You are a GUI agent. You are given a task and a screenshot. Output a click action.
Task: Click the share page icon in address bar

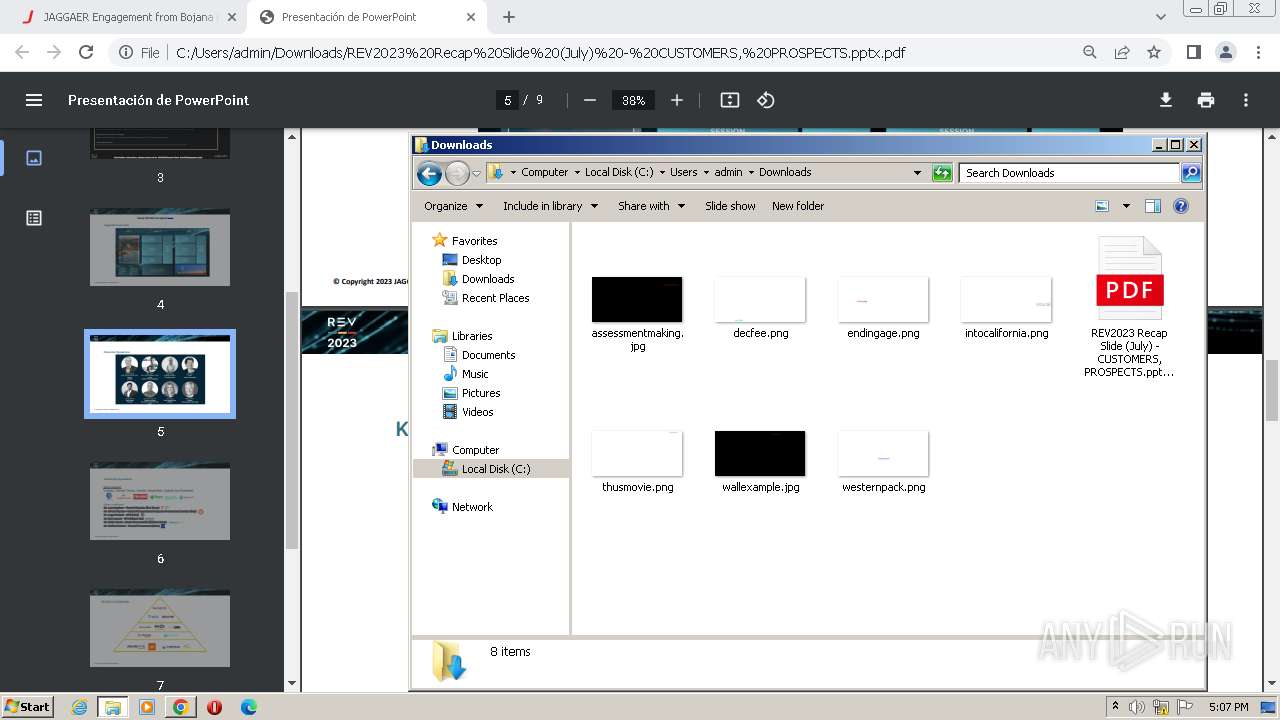click(1122, 52)
